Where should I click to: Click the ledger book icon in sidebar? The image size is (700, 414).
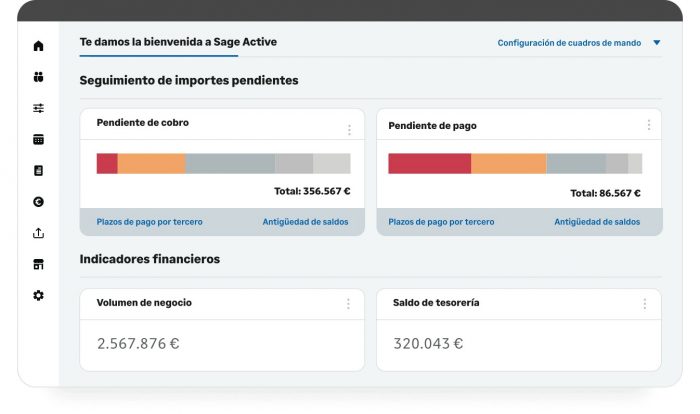[39, 170]
